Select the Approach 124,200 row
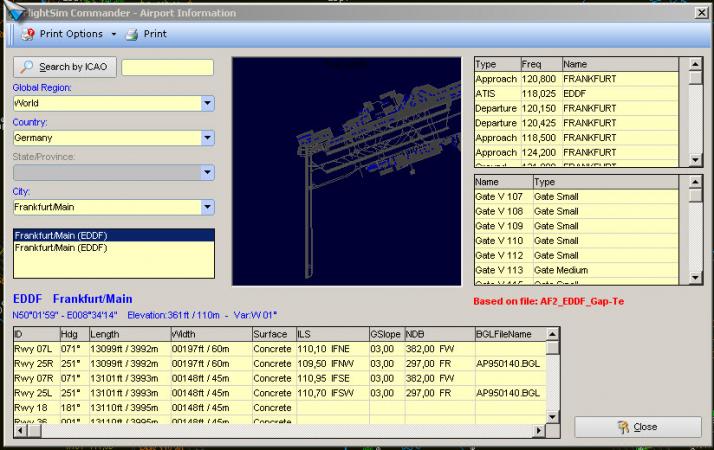Screen dimensions: 714x450 (x=576, y=152)
